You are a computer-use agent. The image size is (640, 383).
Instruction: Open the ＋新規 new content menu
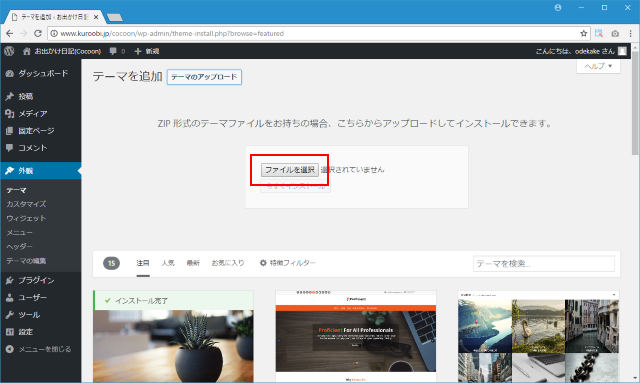pos(147,51)
